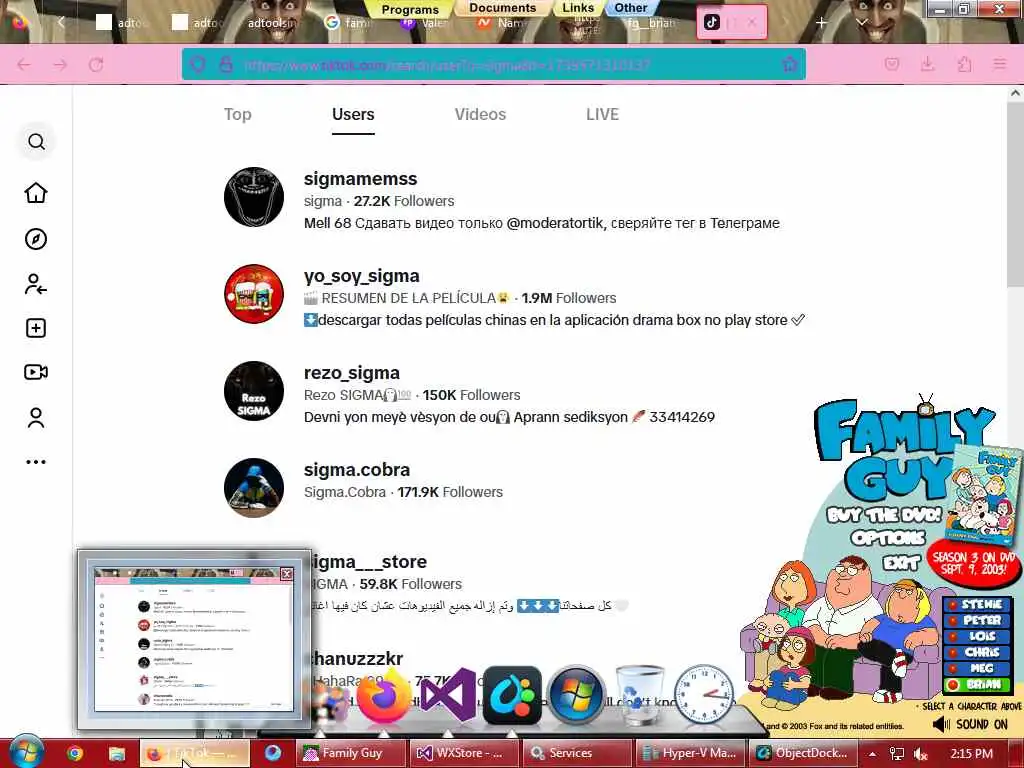Launch Visual Studio from the dock
Viewport: 1024px width, 768px height.
click(448, 696)
